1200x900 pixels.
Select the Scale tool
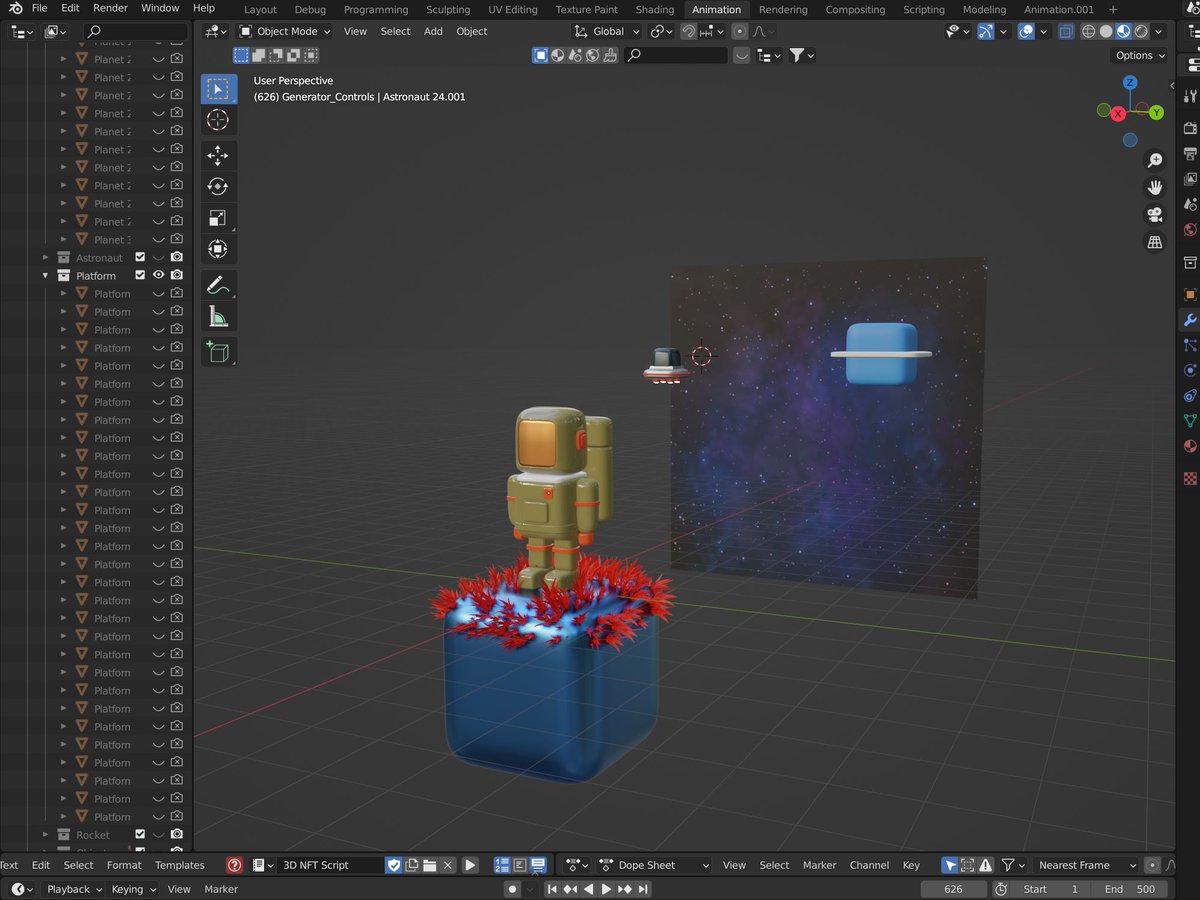coord(218,218)
